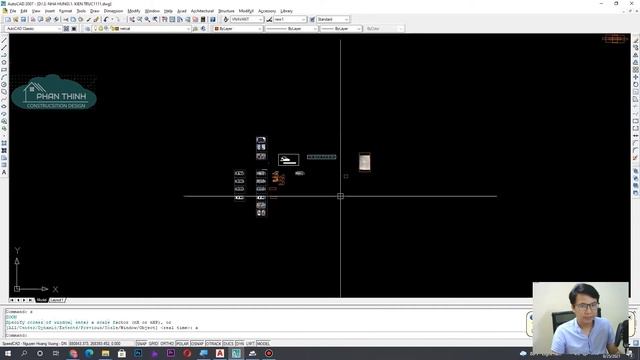This screenshot has height=360, width=640.
Task: Click the Pan Realtime icon
Action: 132,20
